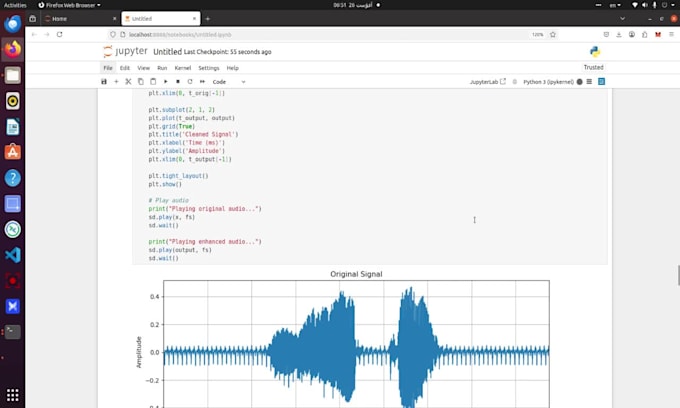This screenshot has height=408, width=680.
Task: Open the Firefox account icon
Action: tap(632, 34)
